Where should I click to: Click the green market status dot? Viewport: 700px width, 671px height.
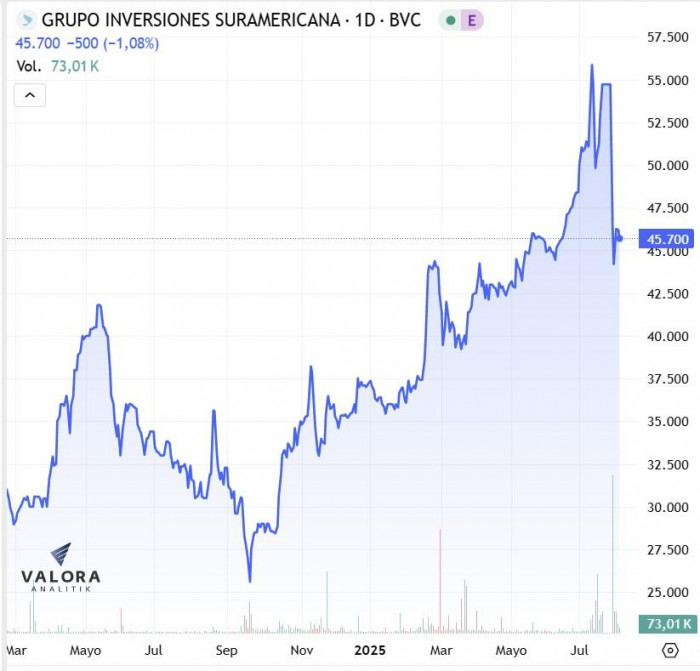pos(450,20)
